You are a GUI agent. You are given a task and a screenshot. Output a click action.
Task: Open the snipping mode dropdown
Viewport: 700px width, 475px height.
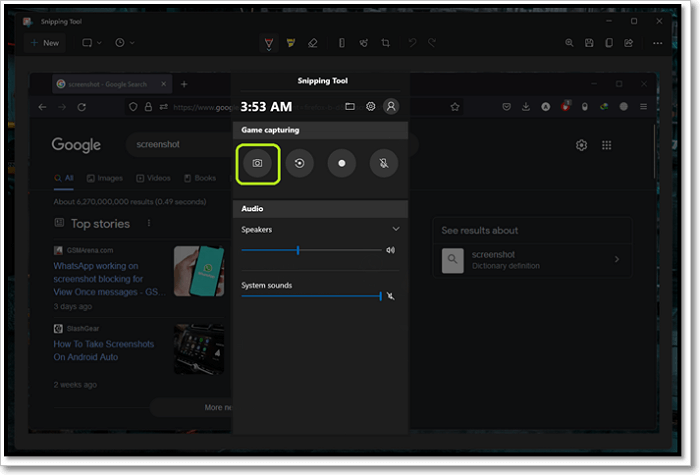tap(92, 43)
